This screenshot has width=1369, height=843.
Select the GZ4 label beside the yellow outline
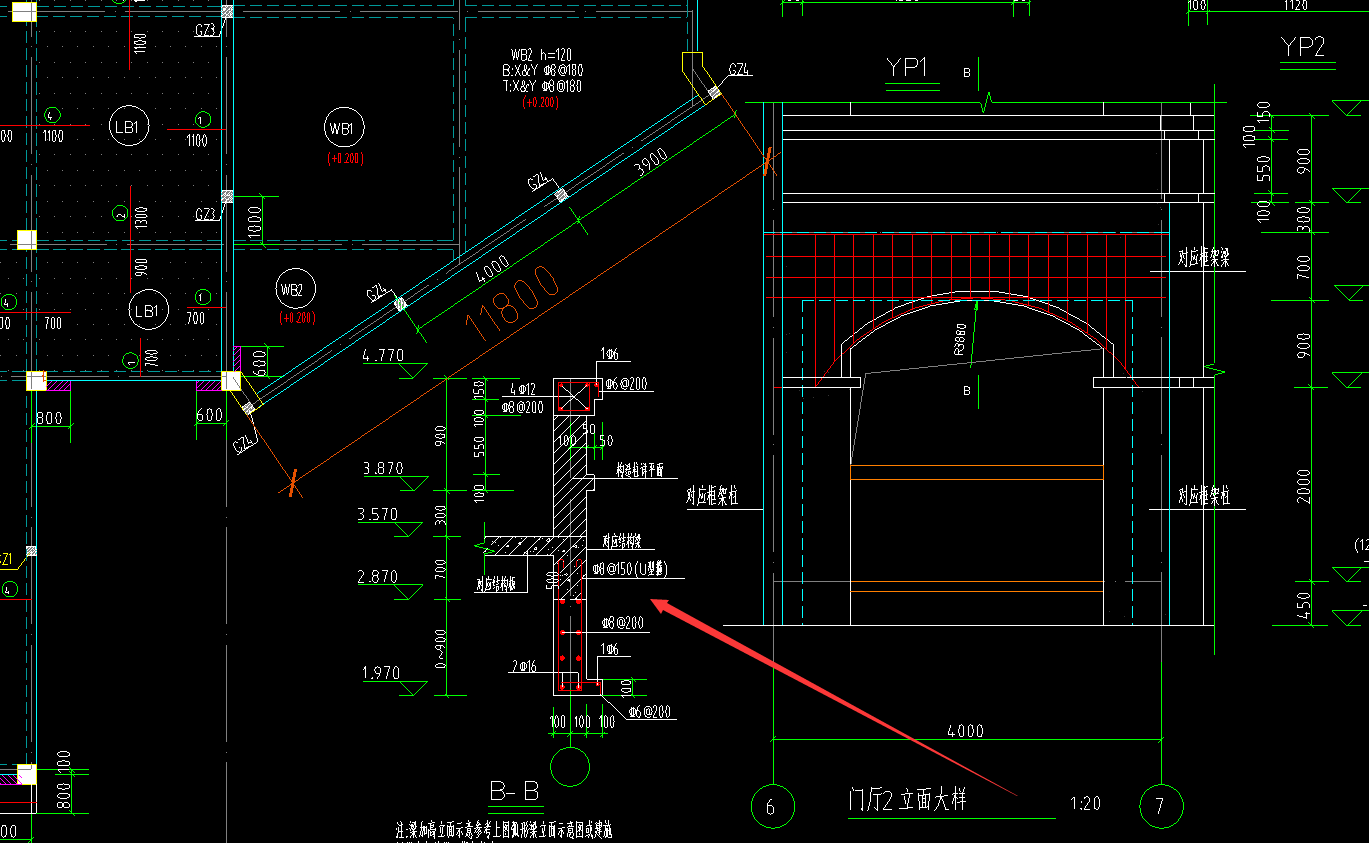(739, 69)
